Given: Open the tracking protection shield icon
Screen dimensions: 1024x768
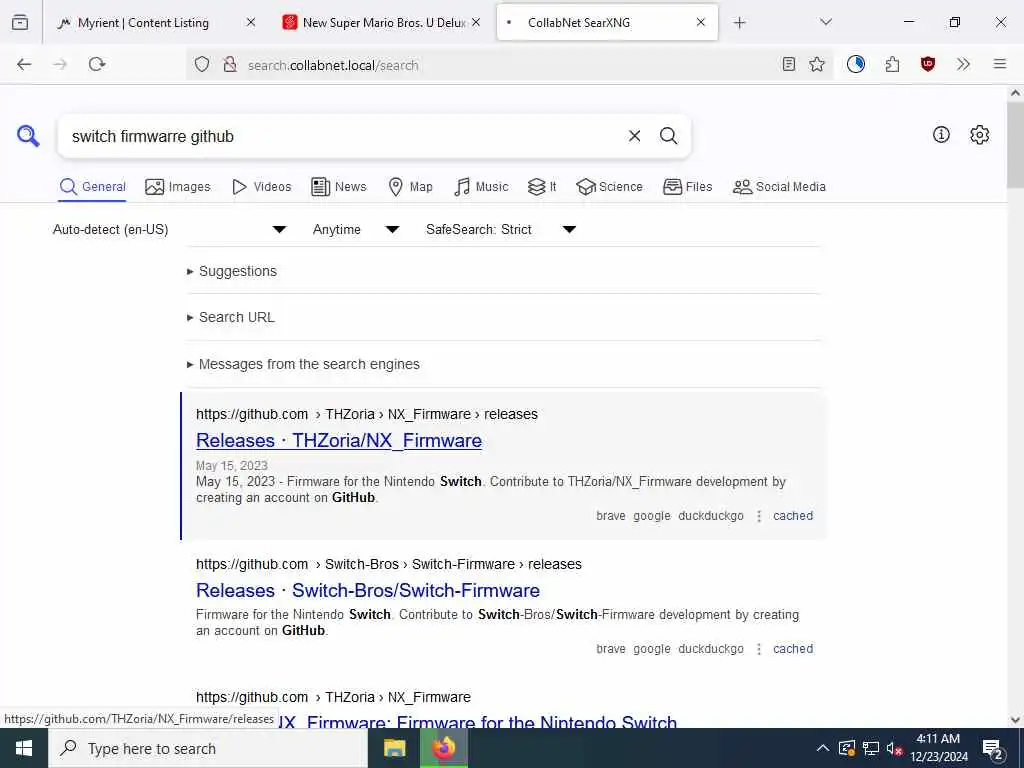Looking at the screenshot, I should coord(202,64).
